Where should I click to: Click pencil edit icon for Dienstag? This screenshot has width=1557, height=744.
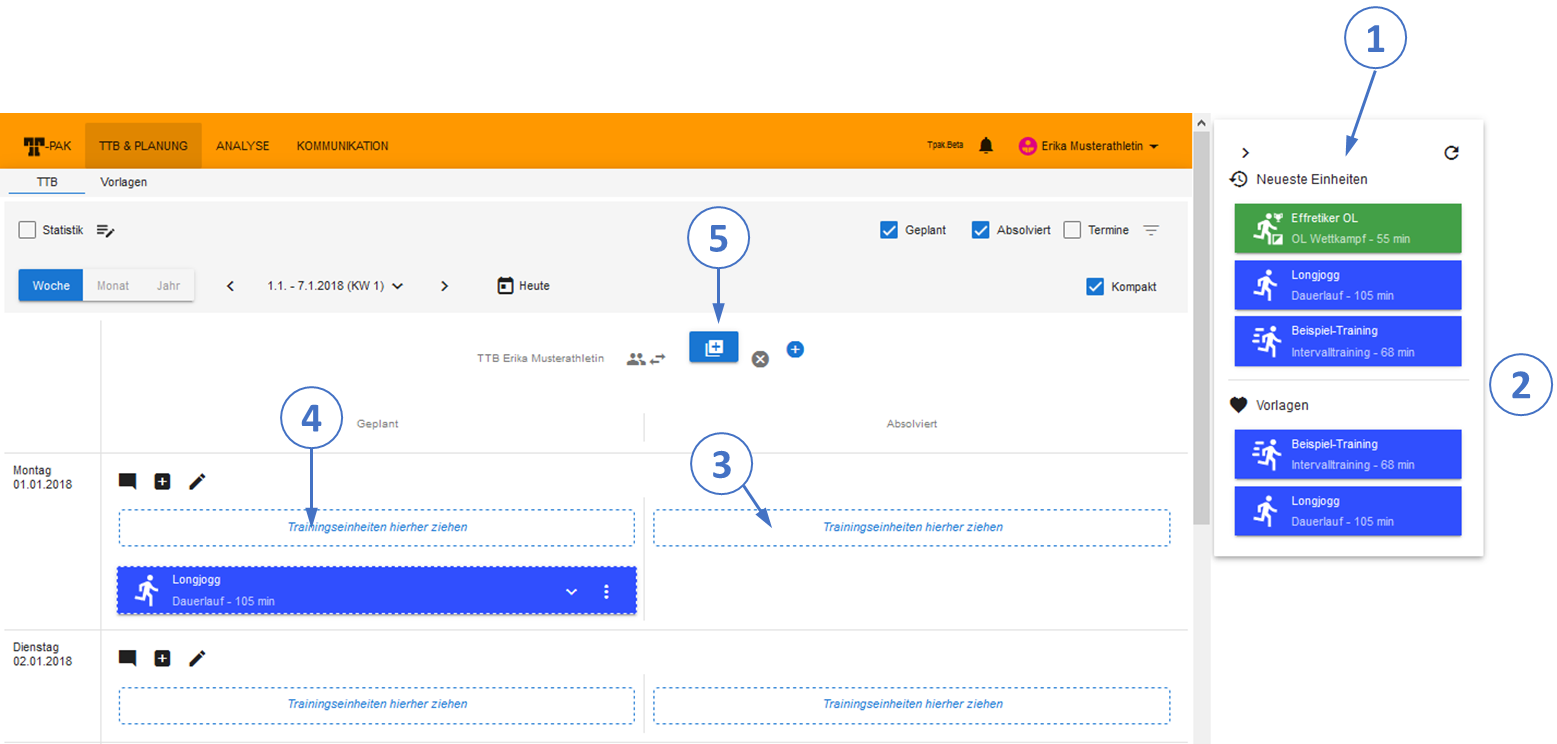click(197, 658)
